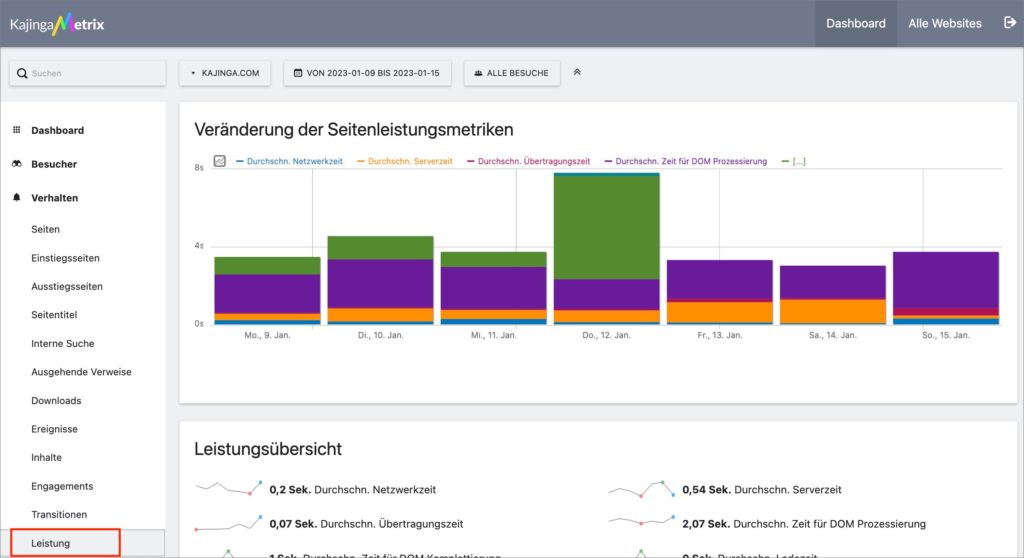Click 2,07 Sek. Zeit für DOM Prozessierung metric
This screenshot has height=558, width=1024.
tap(804, 524)
